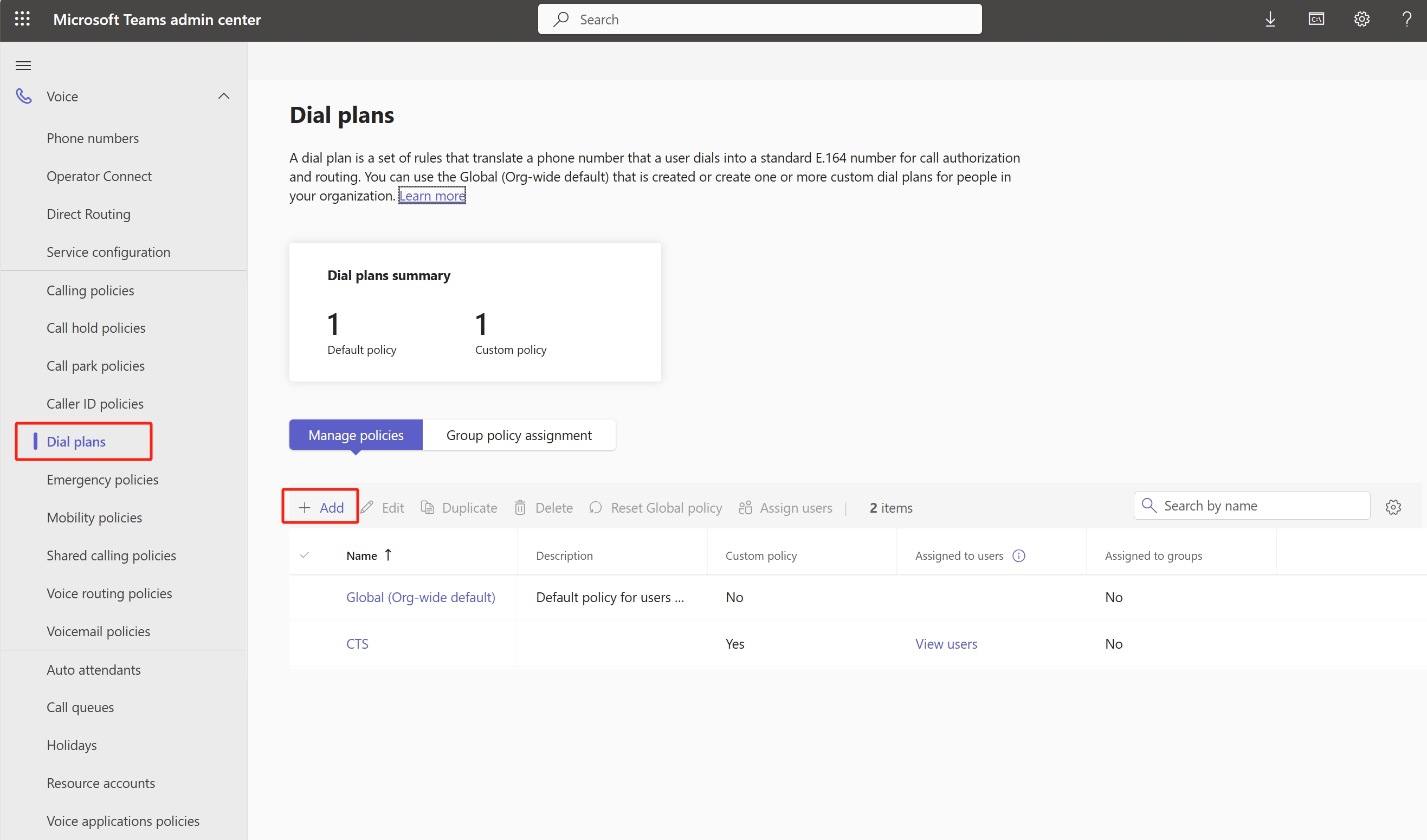Open Resource accounts in sidebar
This screenshot has width=1427, height=840.
tap(101, 783)
